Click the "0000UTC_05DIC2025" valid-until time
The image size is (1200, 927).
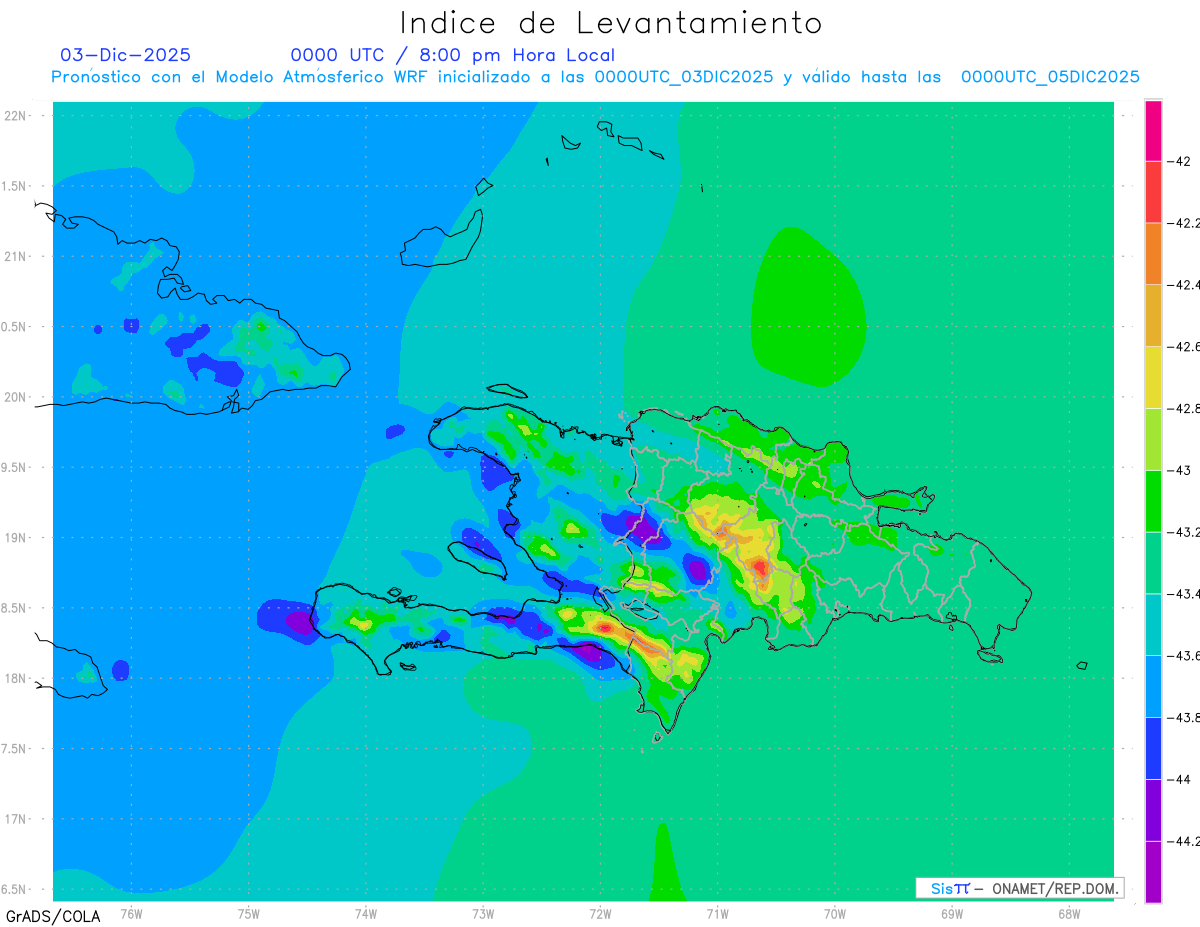pyautogui.click(x=1050, y=77)
